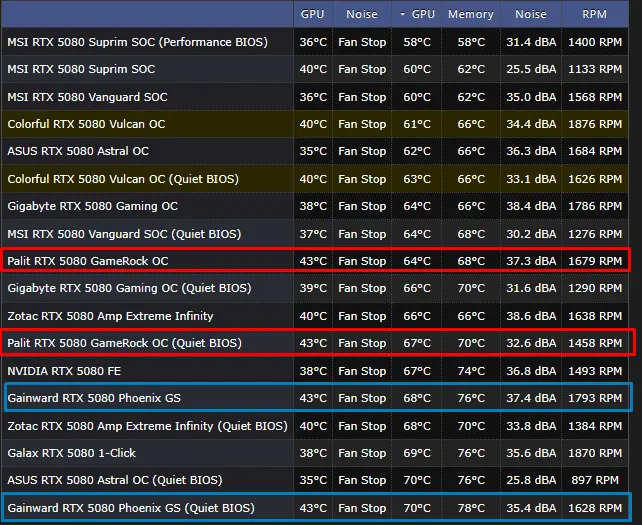Viewport: 642px width, 525px height.
Task: Select Gainward RTX 5080 Phoenix GS name
Action: click(94, 398)
